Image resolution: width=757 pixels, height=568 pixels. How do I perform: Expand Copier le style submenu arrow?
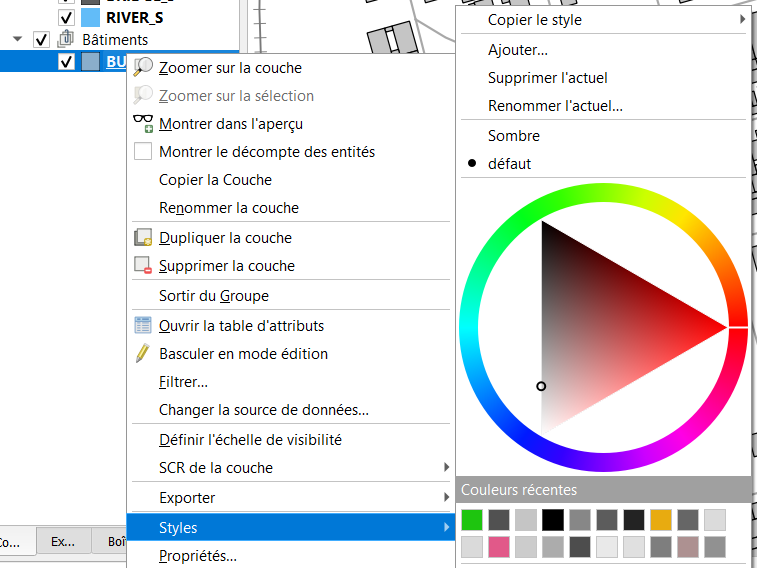[x=742, y=19]
